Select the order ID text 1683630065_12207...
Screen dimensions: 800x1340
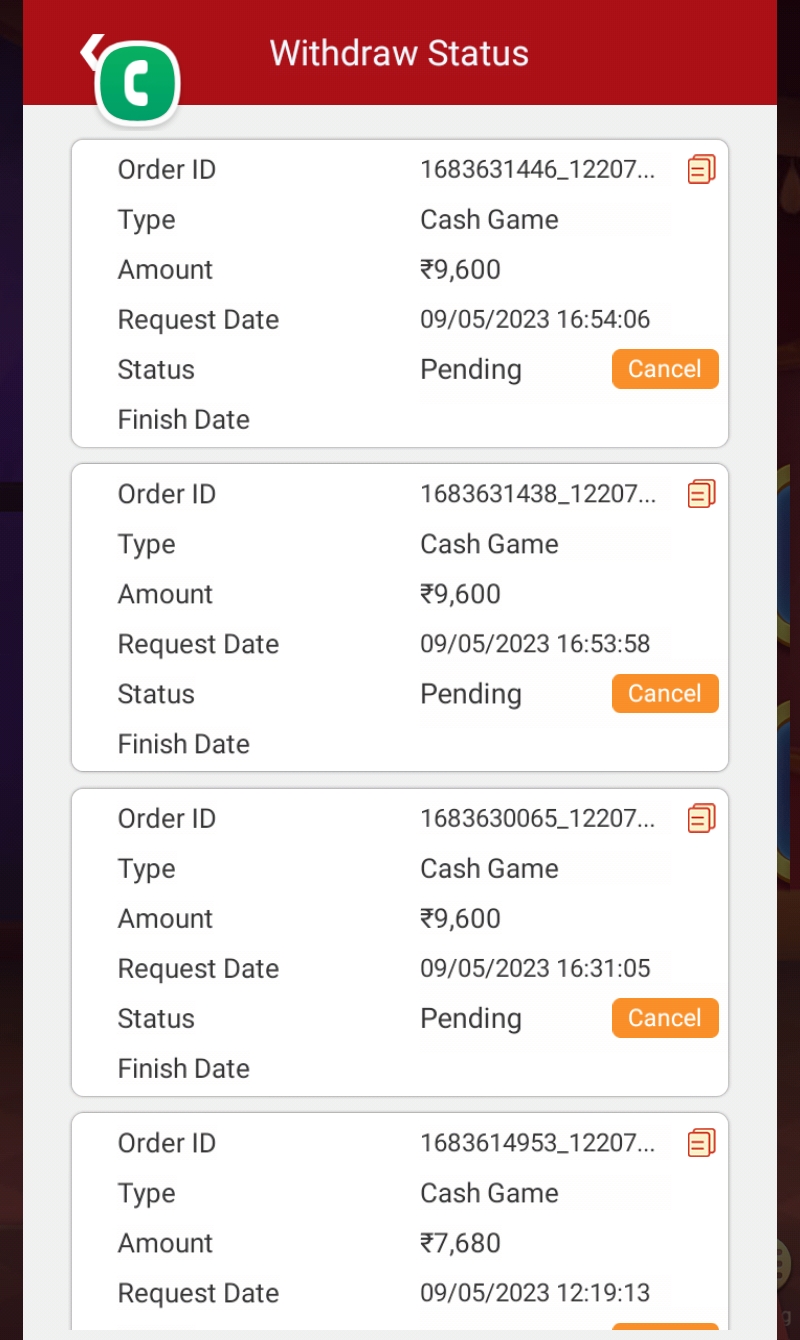click(537, 819)
